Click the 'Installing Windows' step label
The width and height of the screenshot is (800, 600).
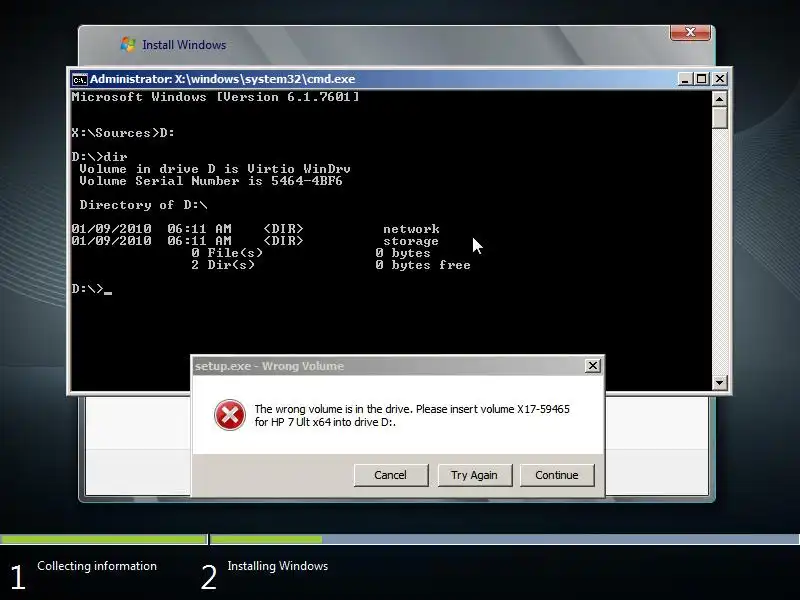[278, 566]
